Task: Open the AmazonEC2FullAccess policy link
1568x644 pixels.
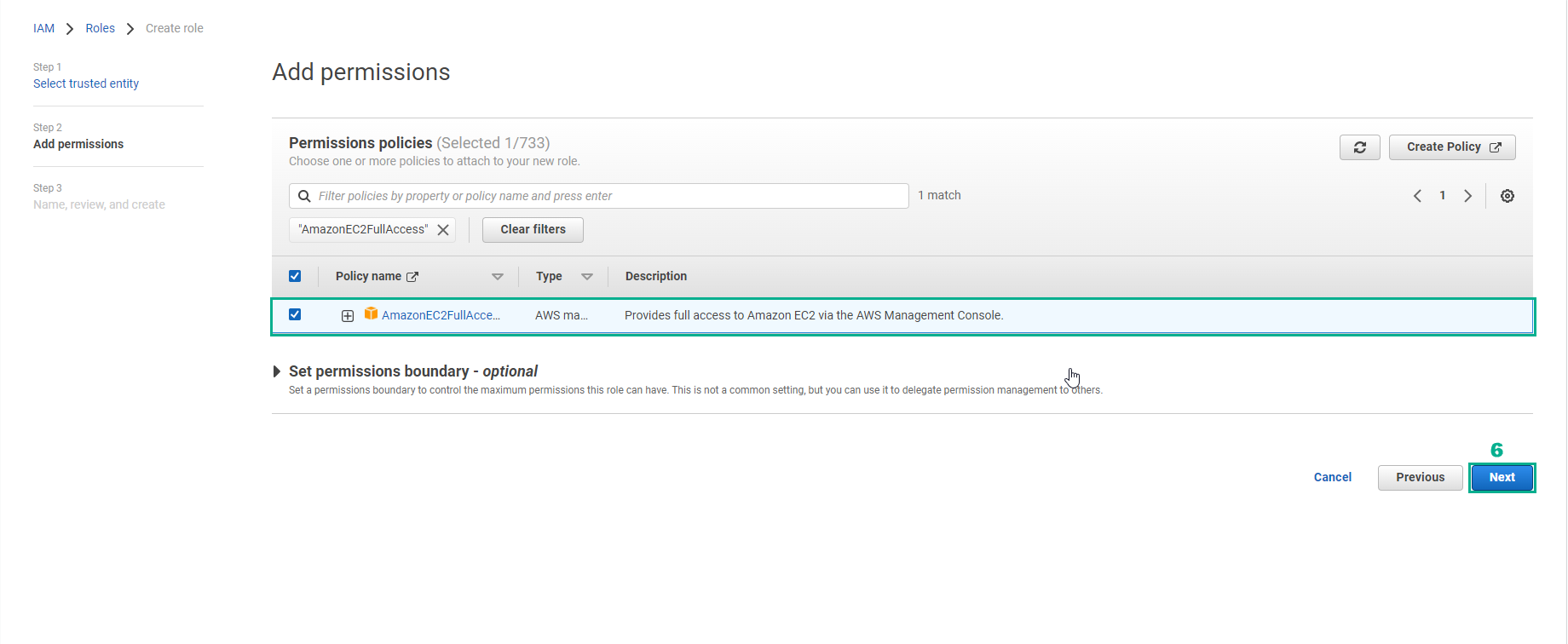Action: (x=441, y=315)
